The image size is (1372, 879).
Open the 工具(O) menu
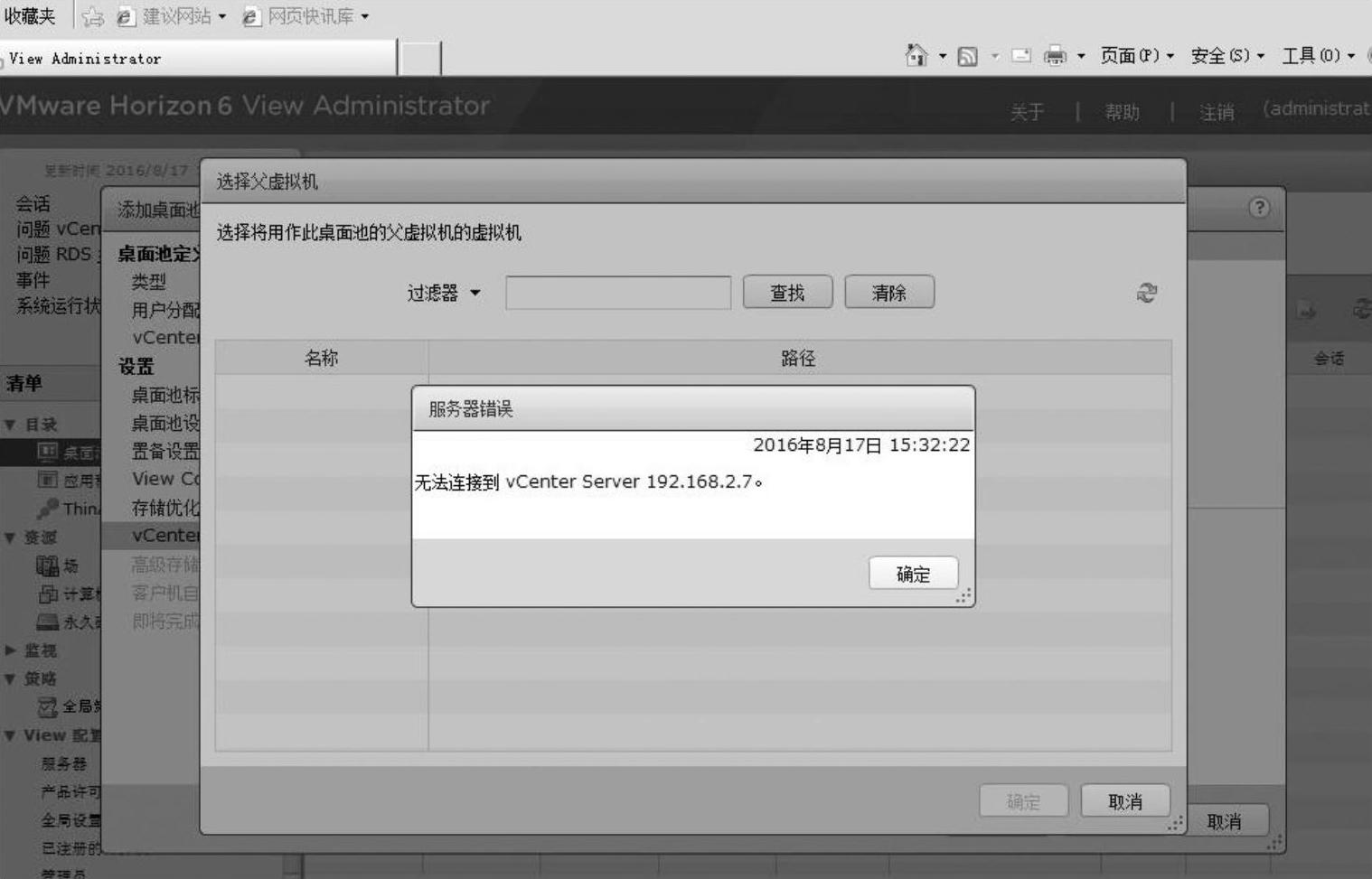click(1319, 56)
